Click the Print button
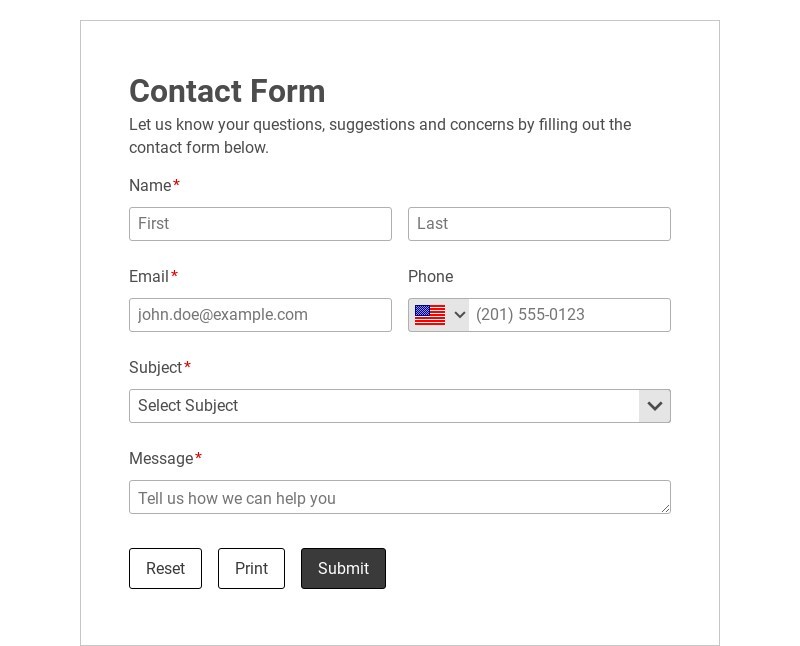800x646 pixels. 251,568
